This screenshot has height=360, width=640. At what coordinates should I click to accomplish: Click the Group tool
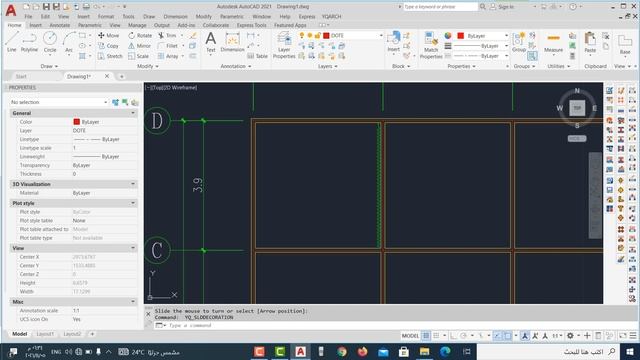519,42
